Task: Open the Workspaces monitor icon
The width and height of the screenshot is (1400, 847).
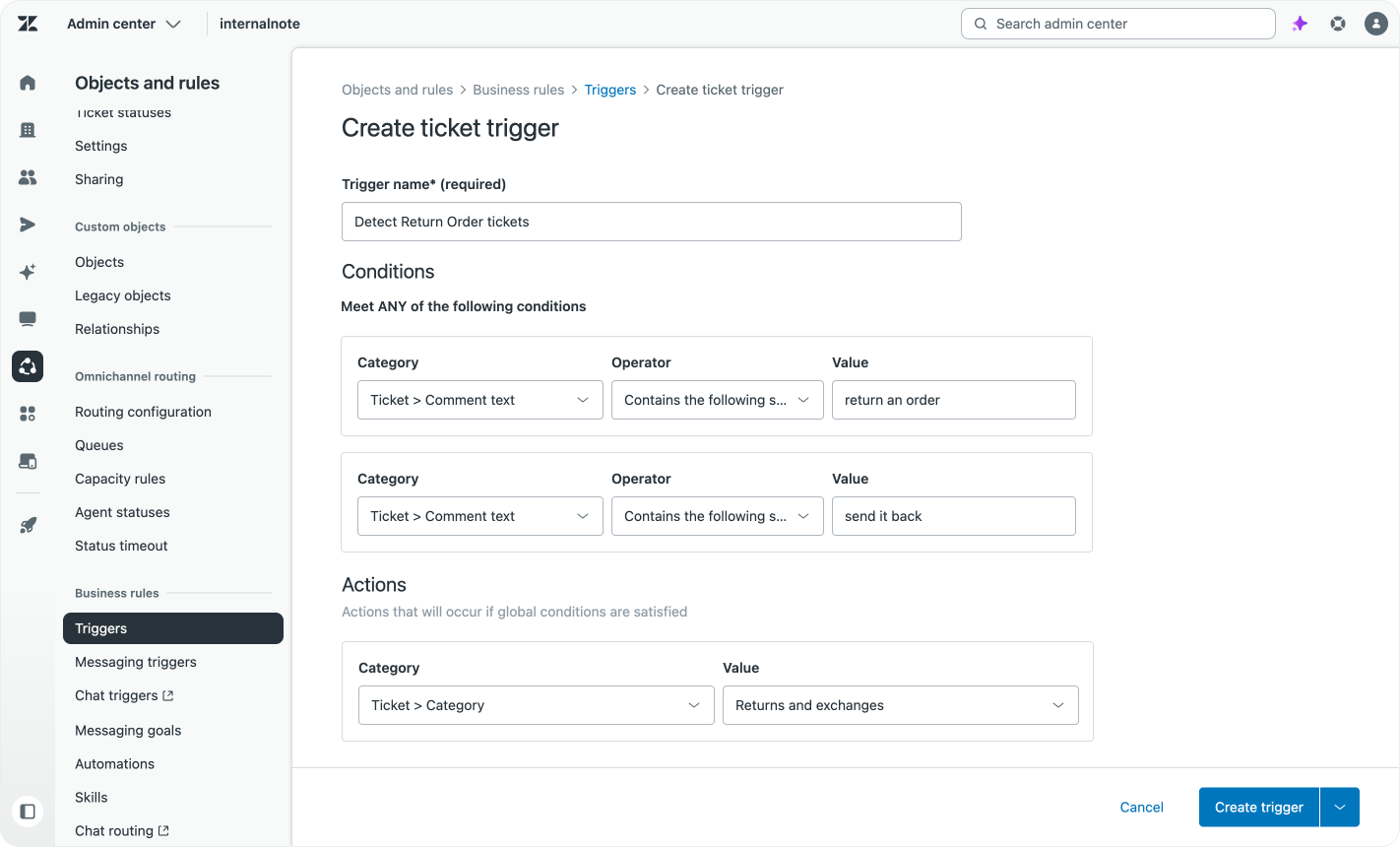Action: (x=28, y=319)
